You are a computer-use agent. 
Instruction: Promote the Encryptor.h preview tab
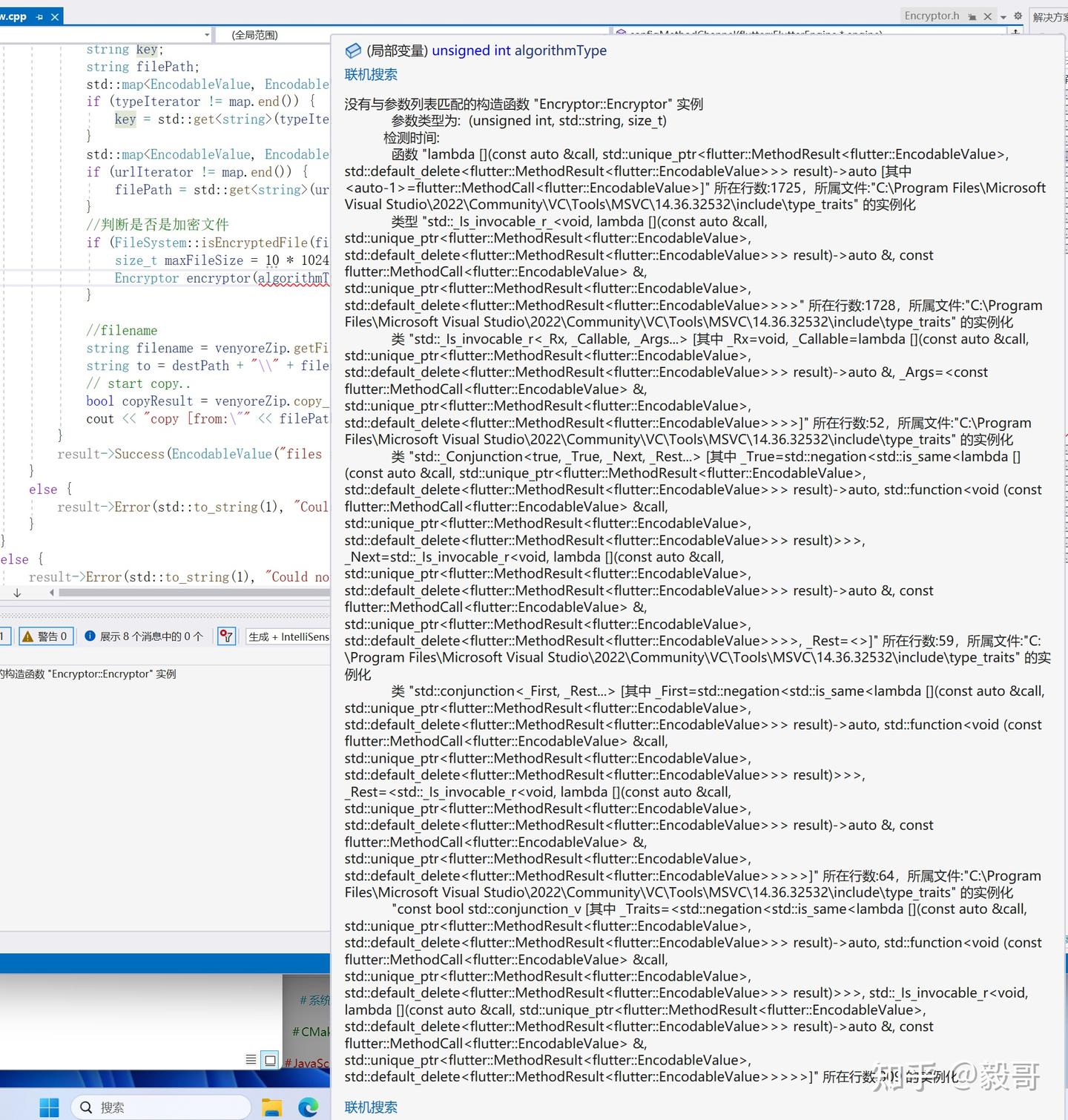(x=972, y=16)
